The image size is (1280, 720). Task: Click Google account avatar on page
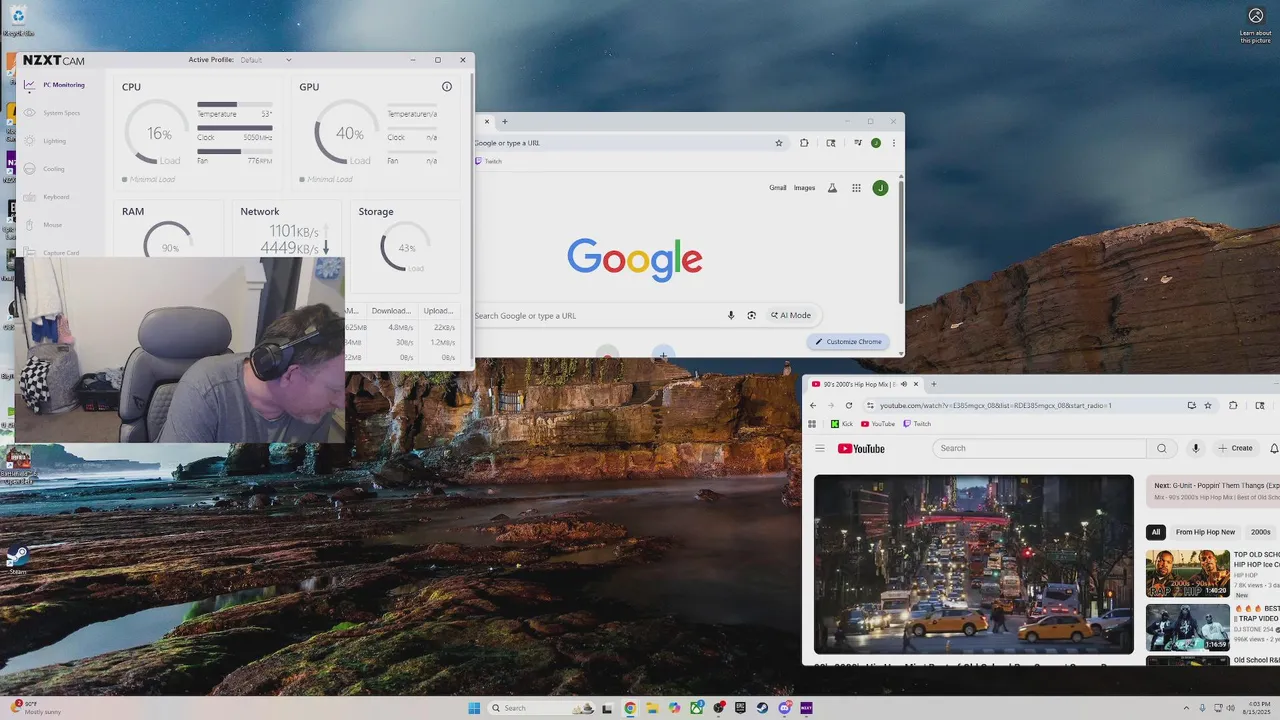pyautogui.click(x=880, y=188)
